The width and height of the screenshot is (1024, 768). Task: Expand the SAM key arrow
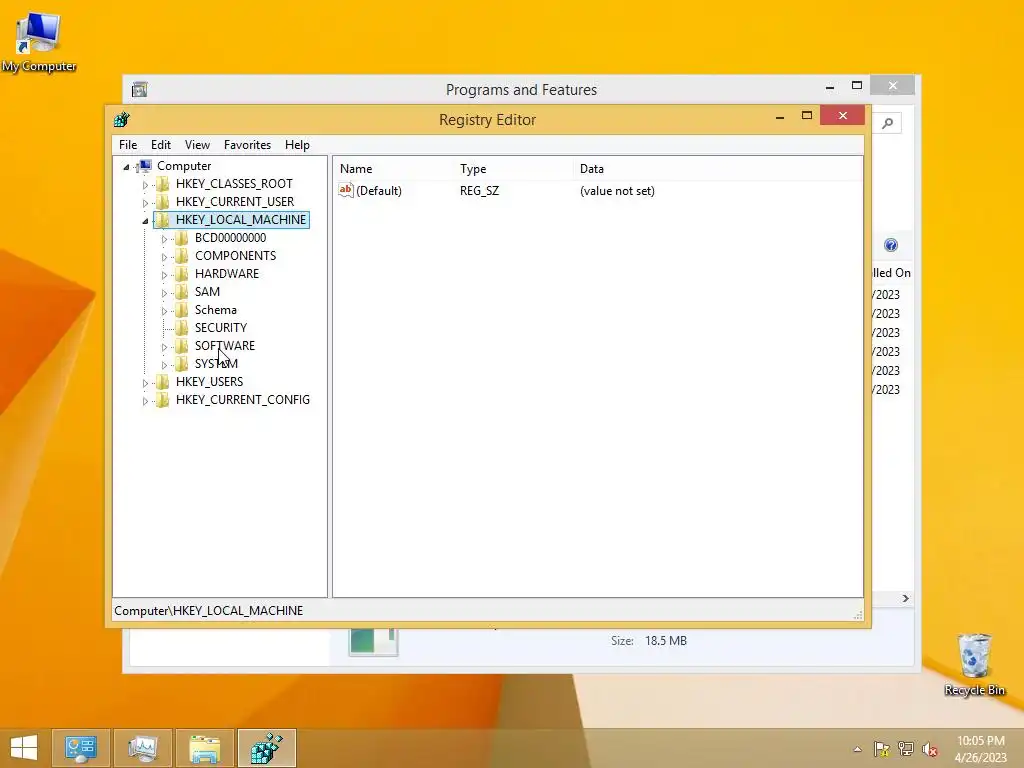[x=165, y=293]
